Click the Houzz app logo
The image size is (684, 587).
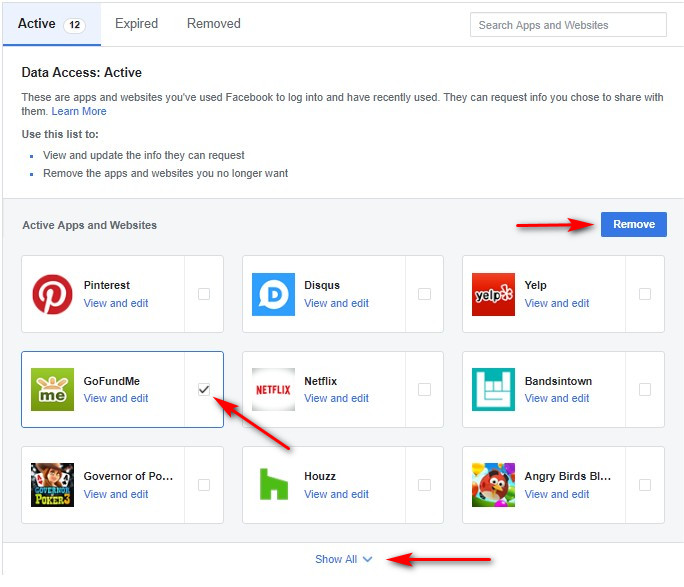[274, 485]
